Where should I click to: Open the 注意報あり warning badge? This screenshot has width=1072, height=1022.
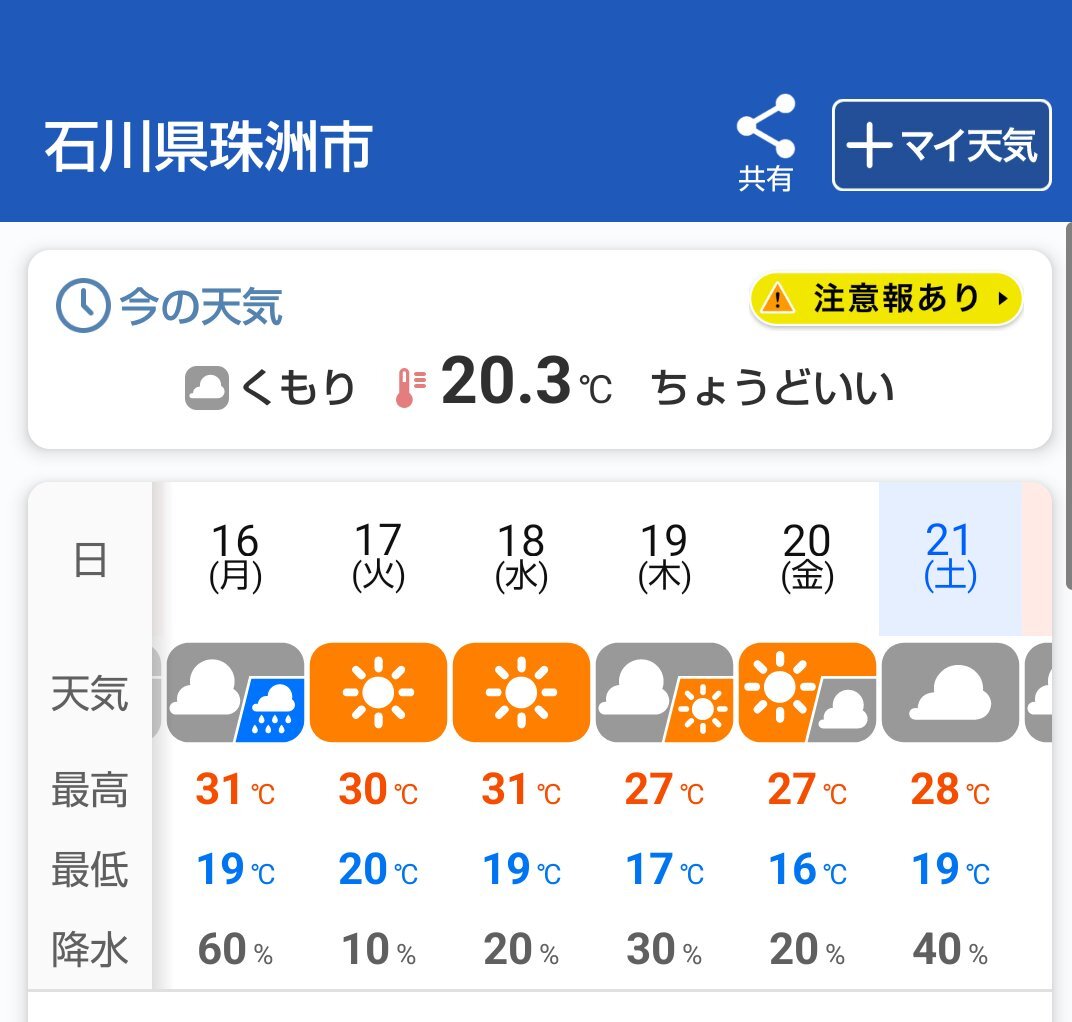pyautogui.click(x=886, y=299)
